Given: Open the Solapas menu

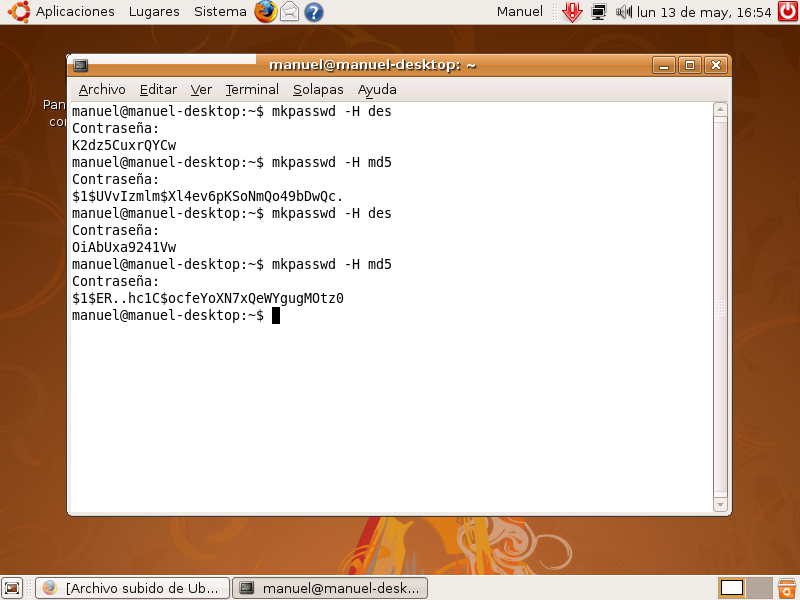Looking at the screenshot, I should (x=317, y=89).
